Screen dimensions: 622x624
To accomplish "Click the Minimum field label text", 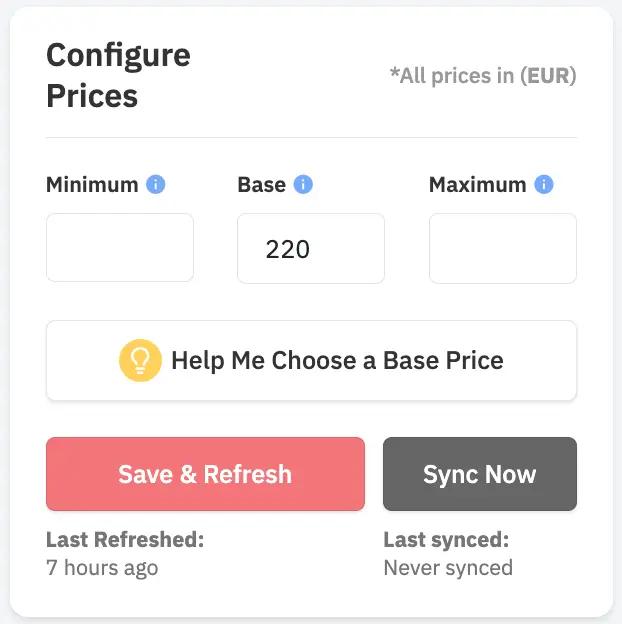I will [92, 185].
